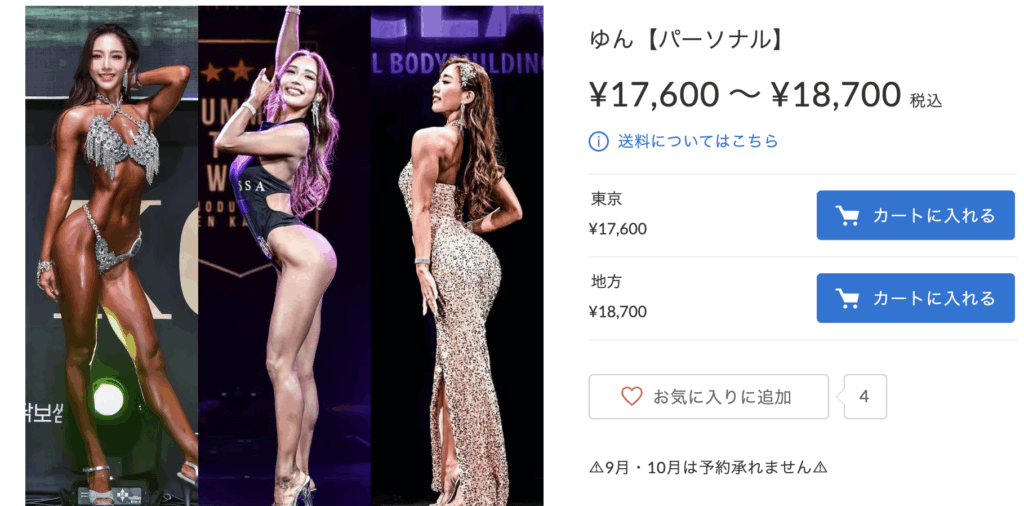
Task: Open the 送料についてはこちら shipping link
Action: (x=698, y=141)
